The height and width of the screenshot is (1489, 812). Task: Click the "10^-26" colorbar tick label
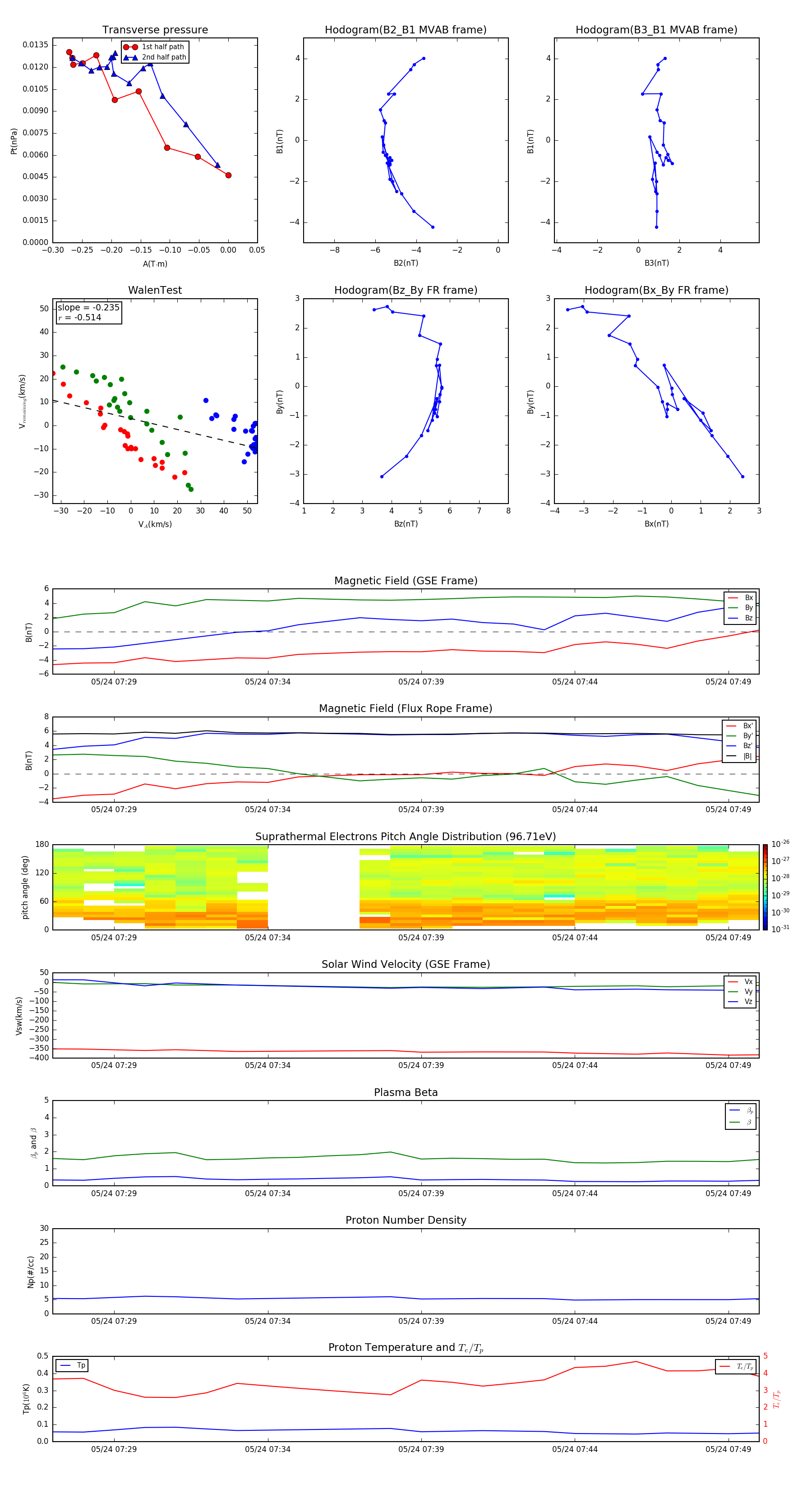pos(780,844)
